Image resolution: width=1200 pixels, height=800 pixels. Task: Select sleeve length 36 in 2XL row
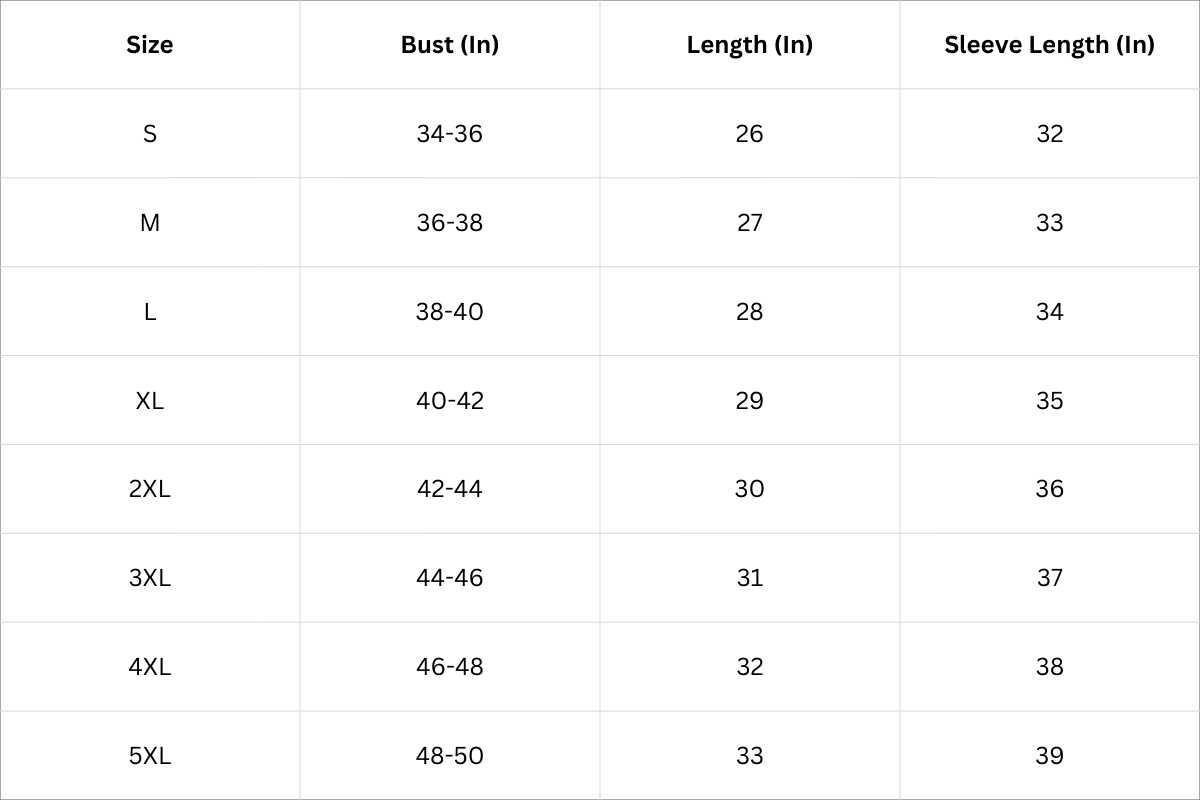point(1049,489)
